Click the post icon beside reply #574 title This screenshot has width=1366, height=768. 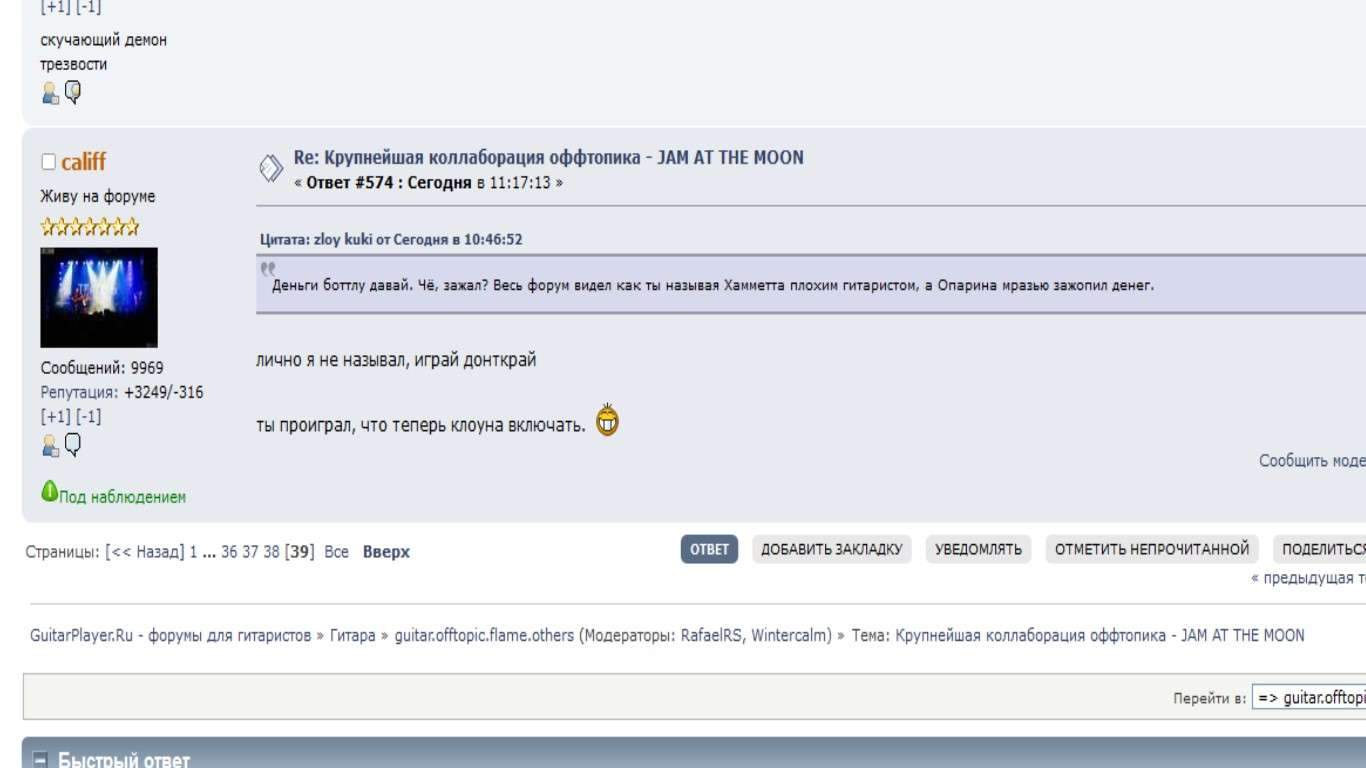[x=270, y=169]
